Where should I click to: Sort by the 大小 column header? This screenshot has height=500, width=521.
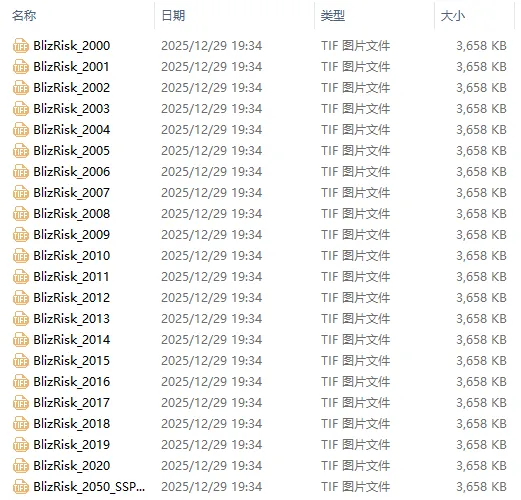tap(453, 16)
